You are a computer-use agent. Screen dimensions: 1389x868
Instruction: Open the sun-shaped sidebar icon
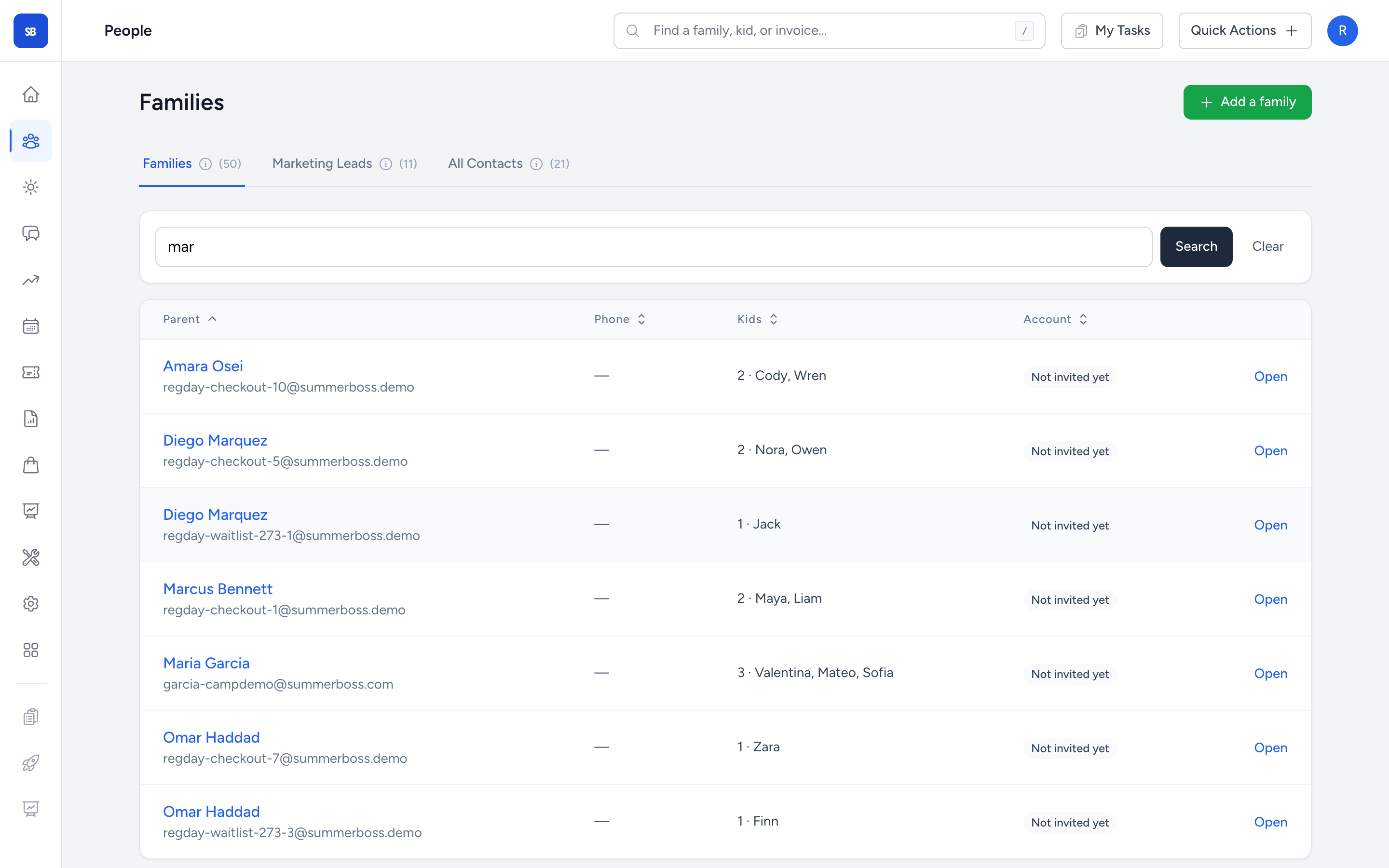(30, 187)
